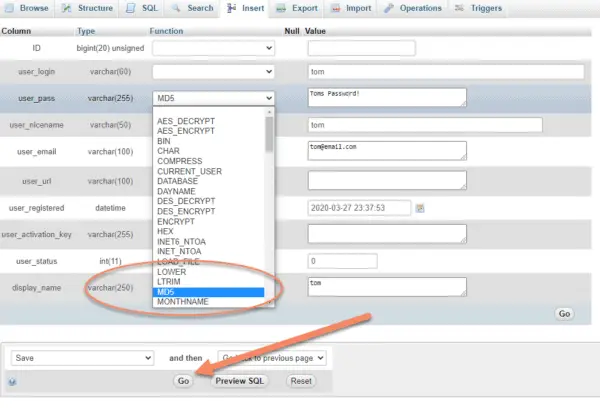Focus the user_activation_key value field

pos(387,234)
